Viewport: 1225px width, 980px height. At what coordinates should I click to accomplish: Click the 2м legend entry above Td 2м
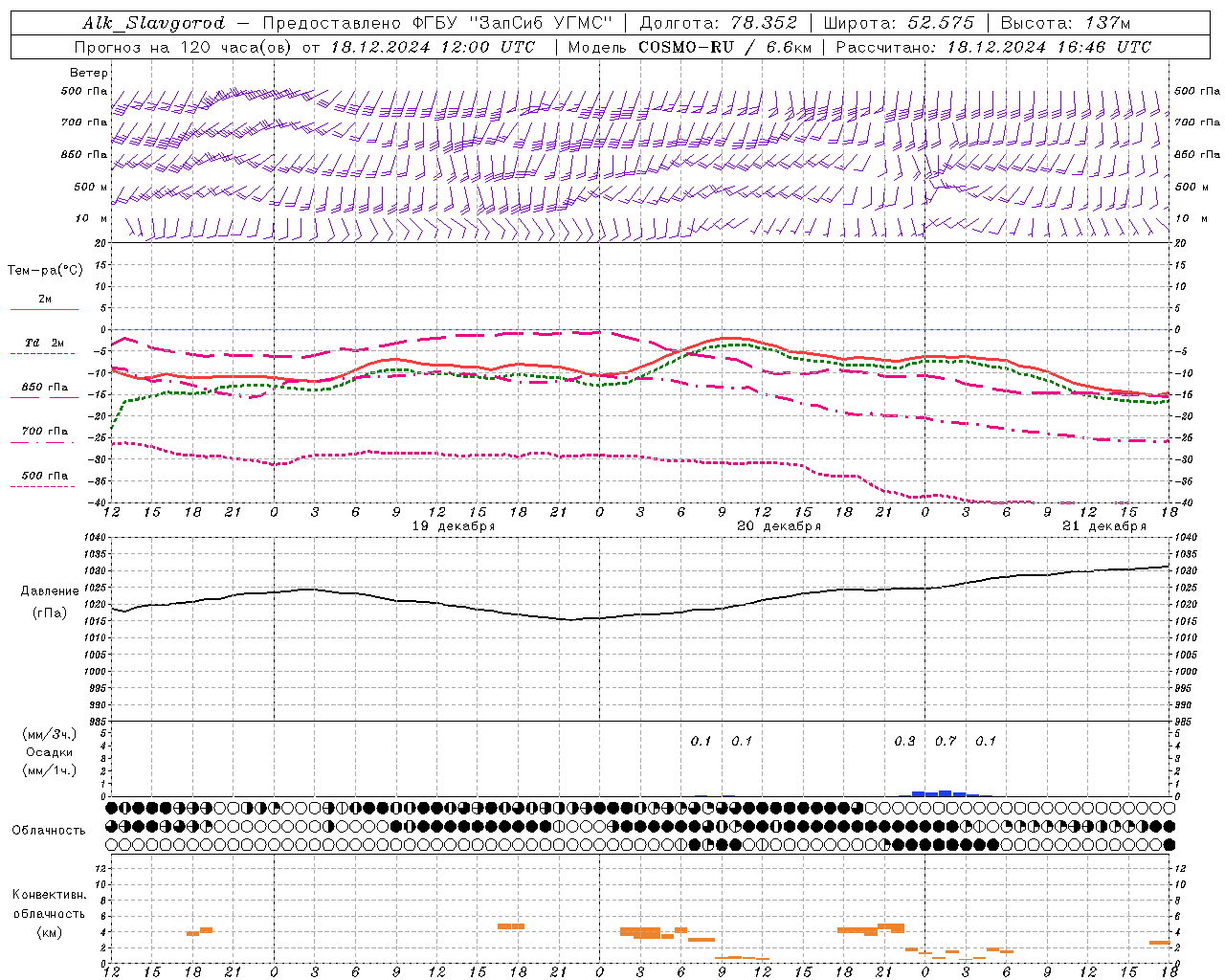coord(45,299)
